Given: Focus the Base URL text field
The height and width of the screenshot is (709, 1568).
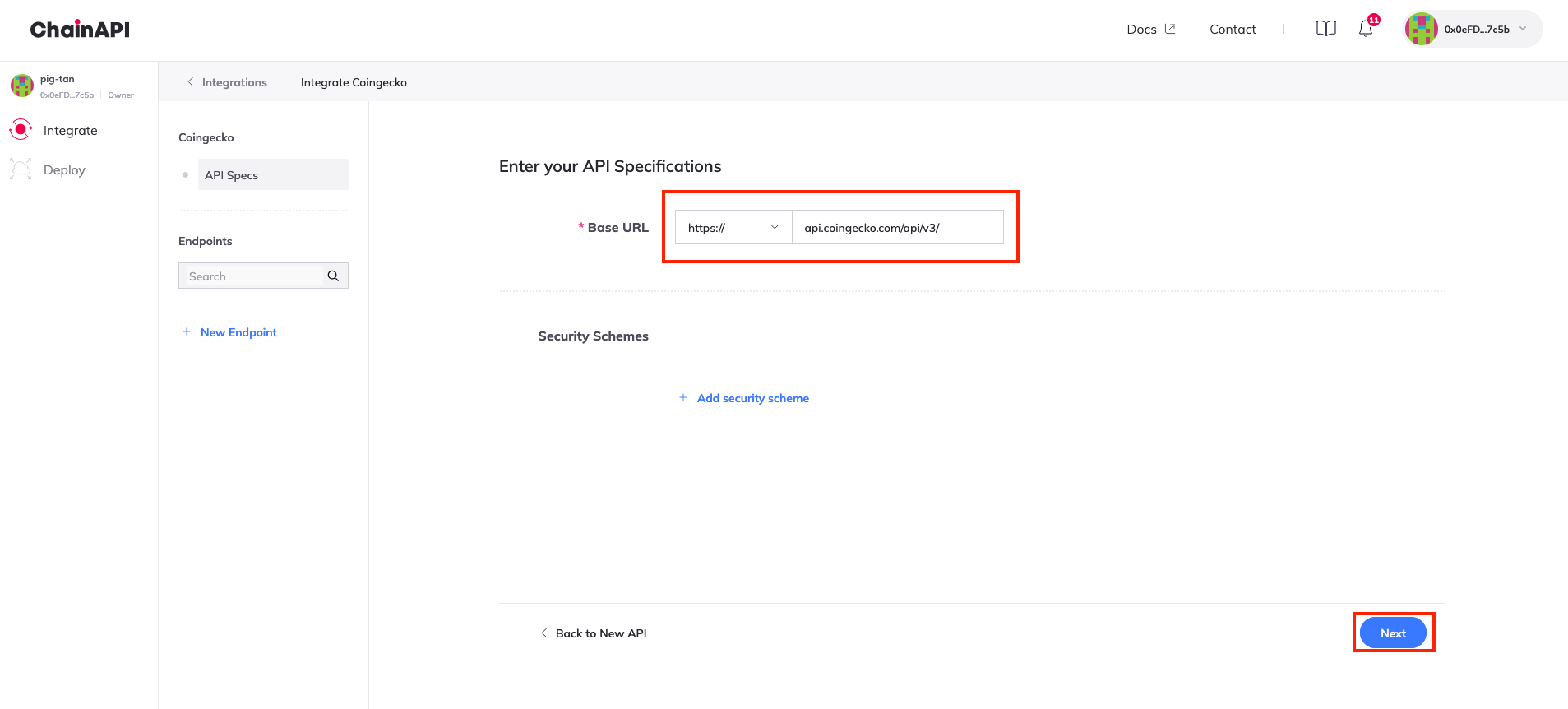Looking at the screenshot, I should coord(897,228).
